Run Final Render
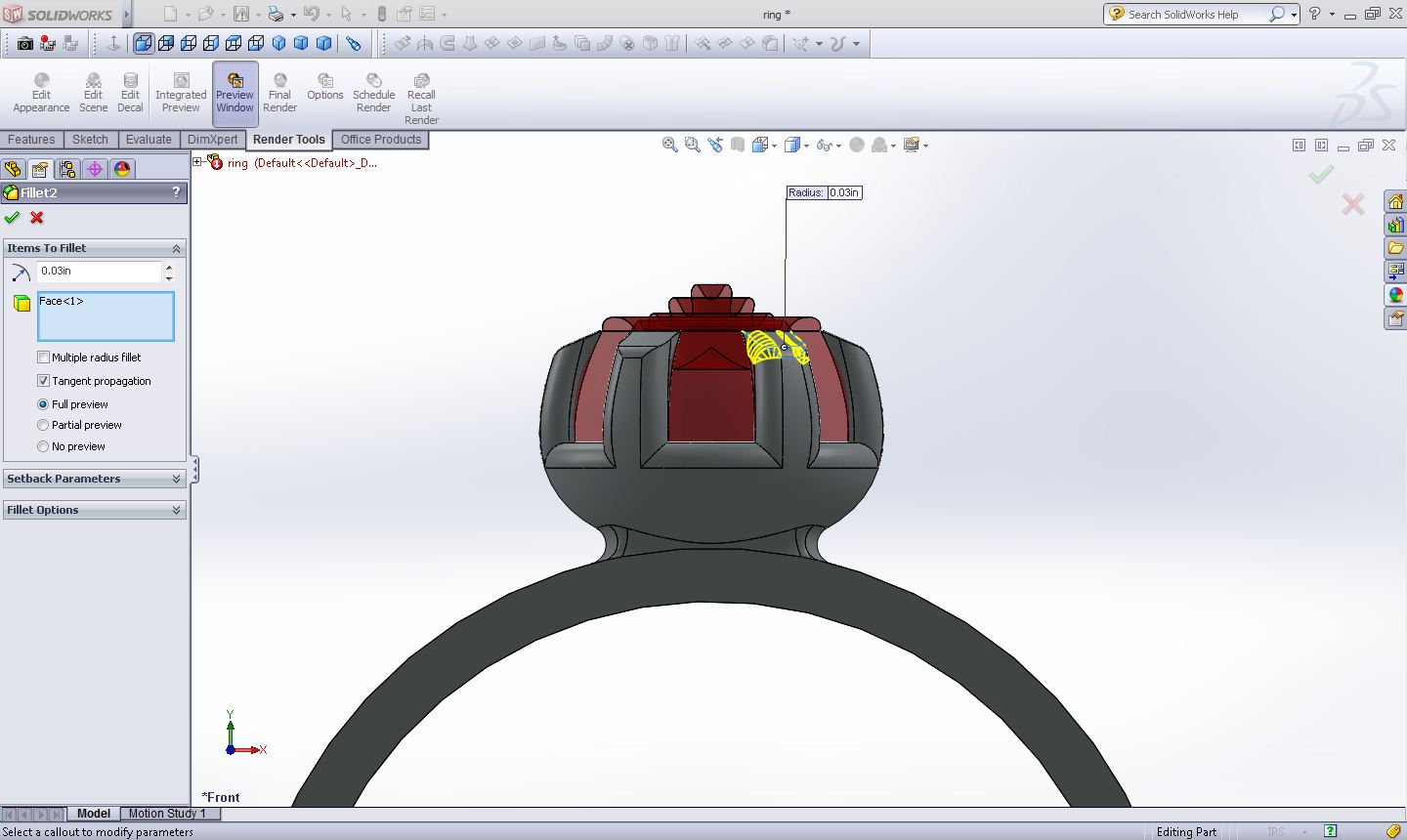 (x=279, y=93)
